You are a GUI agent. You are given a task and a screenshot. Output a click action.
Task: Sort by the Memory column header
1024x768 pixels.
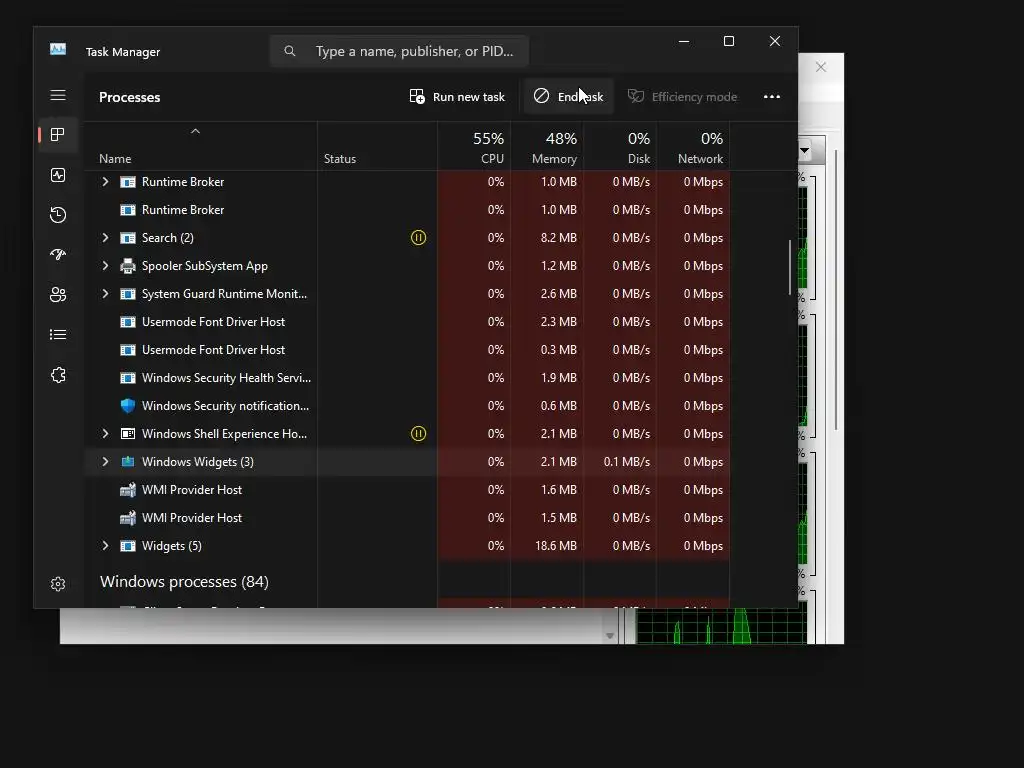coord(547,148)
